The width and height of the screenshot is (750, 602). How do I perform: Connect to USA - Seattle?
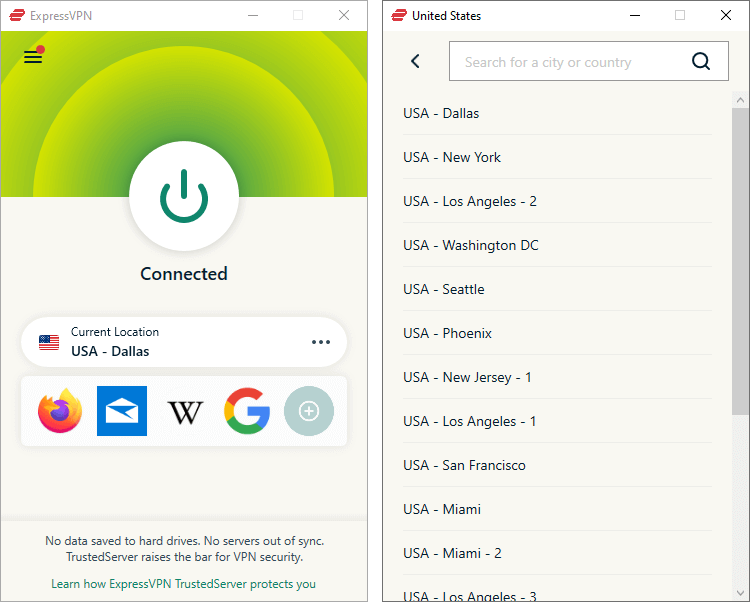(557, 289)
